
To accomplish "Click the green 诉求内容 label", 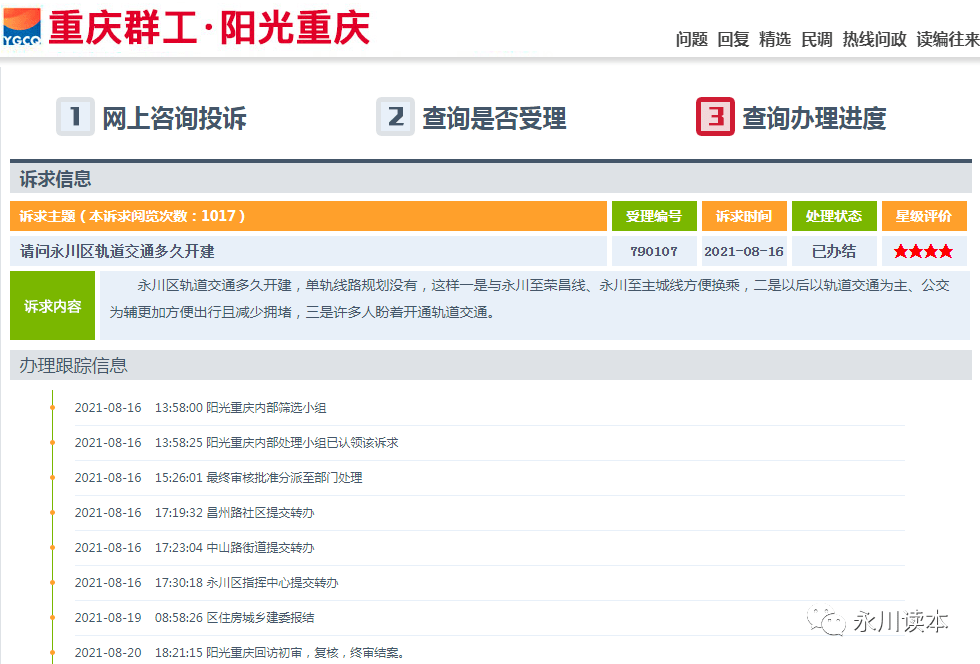I will pyautogui.click(x=52, y=306).
